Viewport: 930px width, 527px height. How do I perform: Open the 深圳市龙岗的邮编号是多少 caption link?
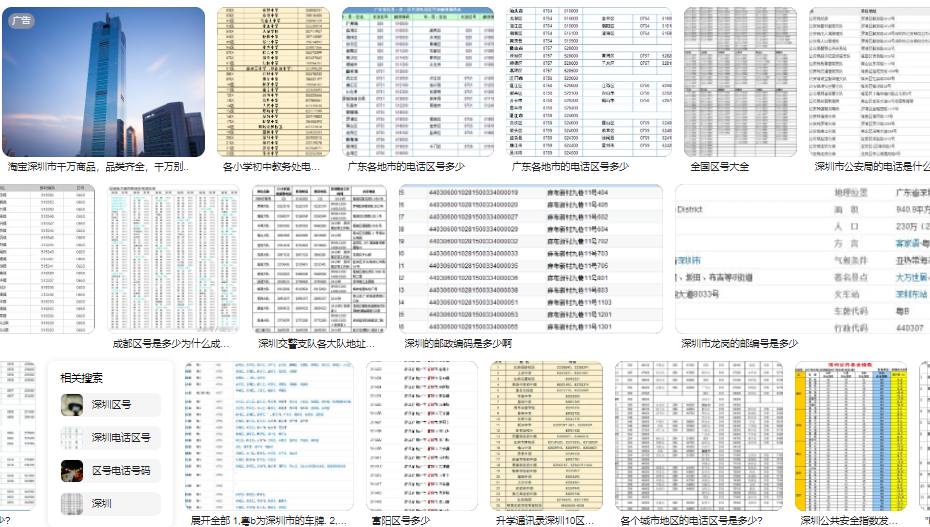(x=739, y=344)
